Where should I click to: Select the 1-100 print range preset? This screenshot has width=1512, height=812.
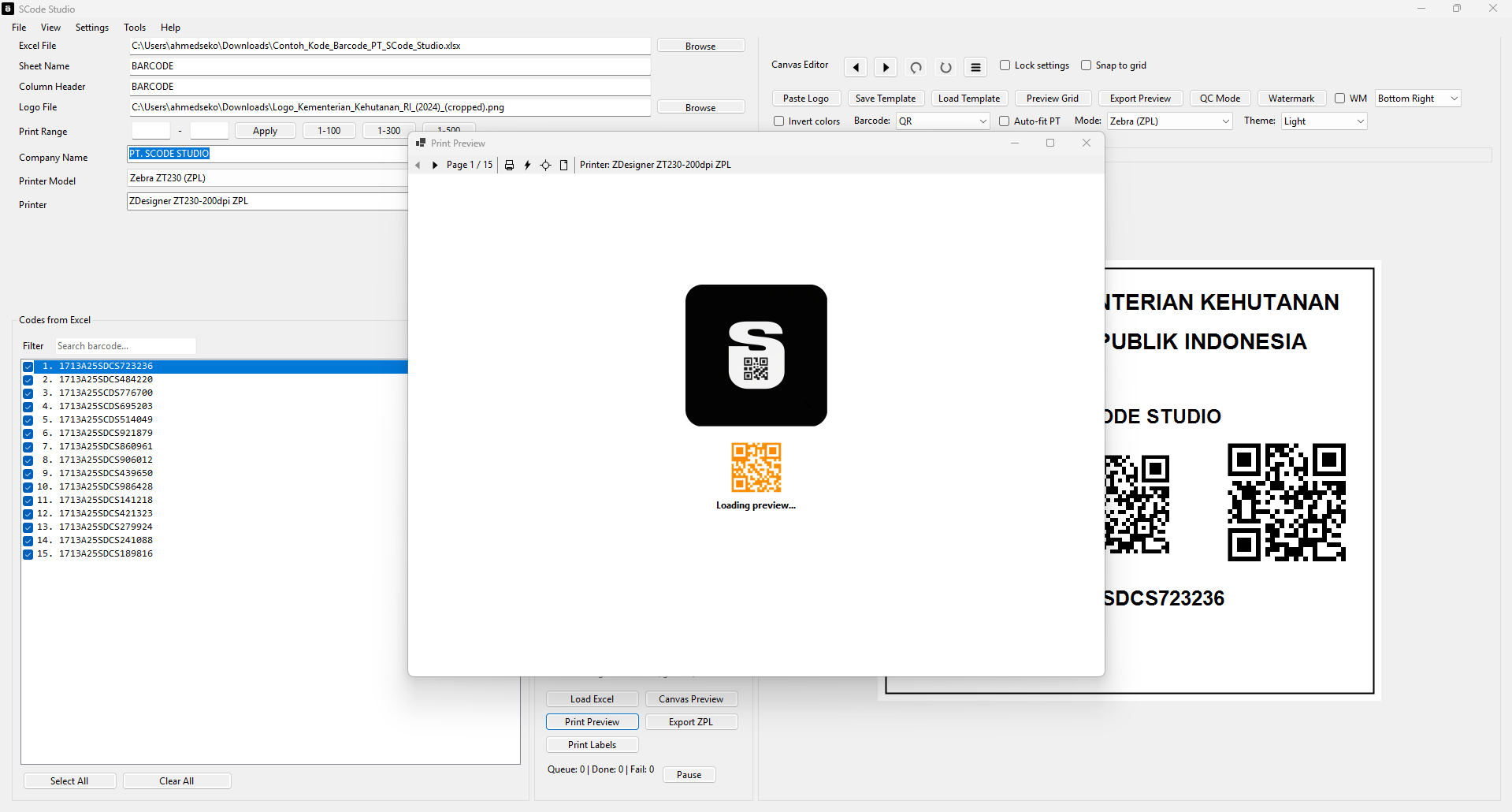pos(329,131)
